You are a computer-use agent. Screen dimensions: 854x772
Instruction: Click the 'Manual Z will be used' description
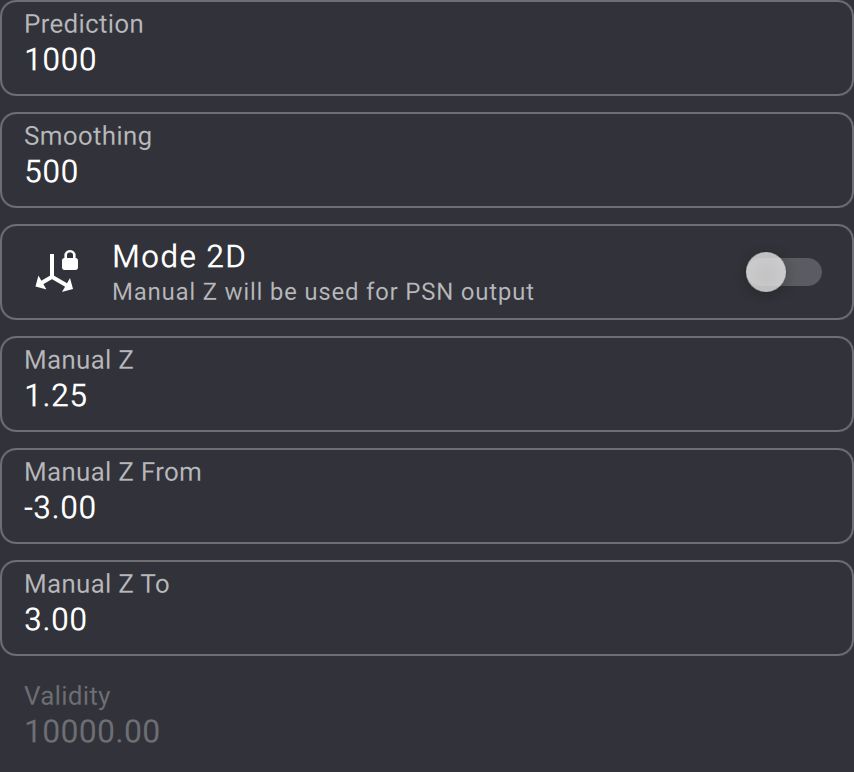(323, 292)
